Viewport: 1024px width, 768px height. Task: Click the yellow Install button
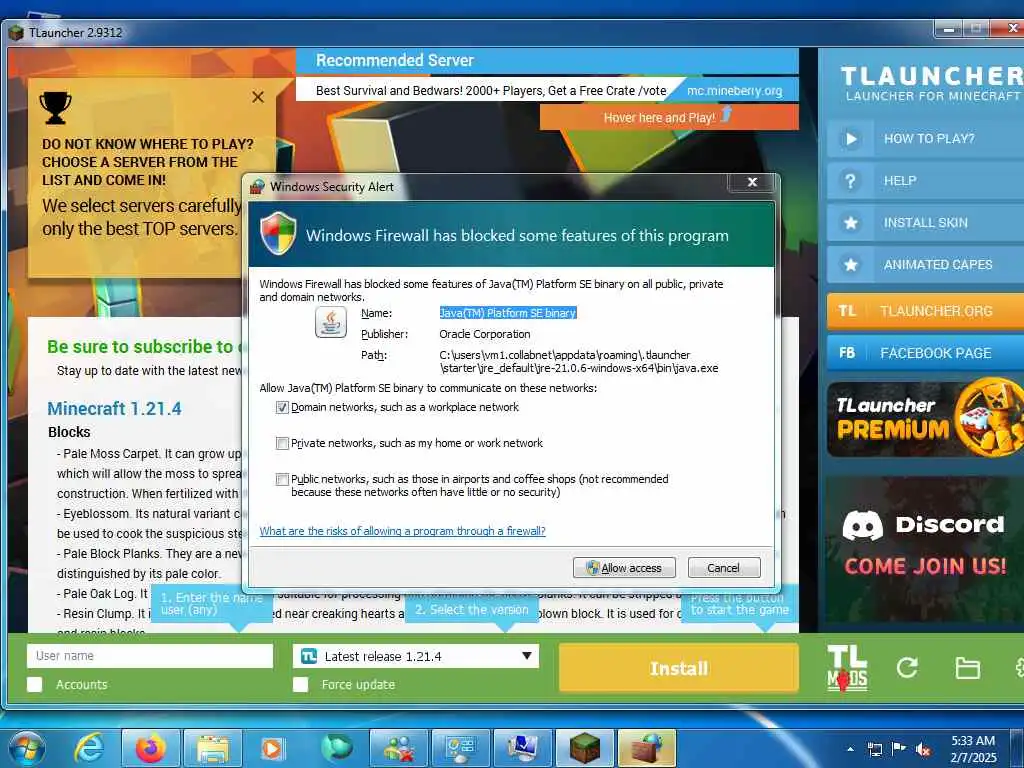tap(679, 667)
